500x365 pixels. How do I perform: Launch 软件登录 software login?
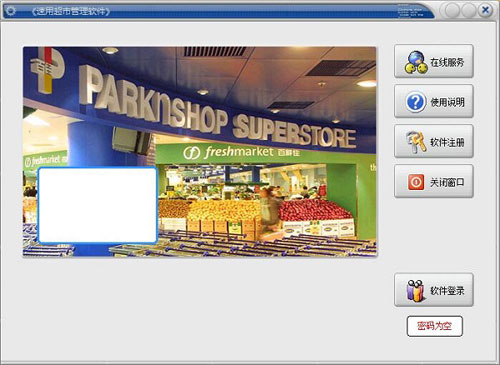[x=434, y=290]
